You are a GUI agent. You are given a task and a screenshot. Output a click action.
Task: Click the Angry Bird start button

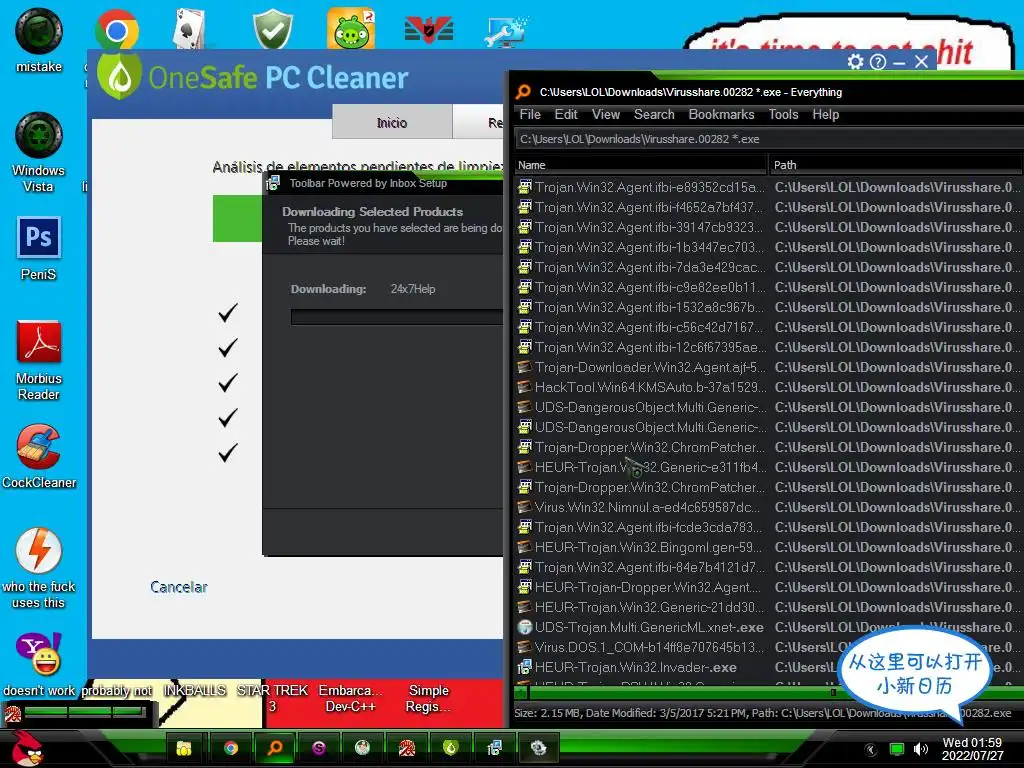(x=26, y=748)
